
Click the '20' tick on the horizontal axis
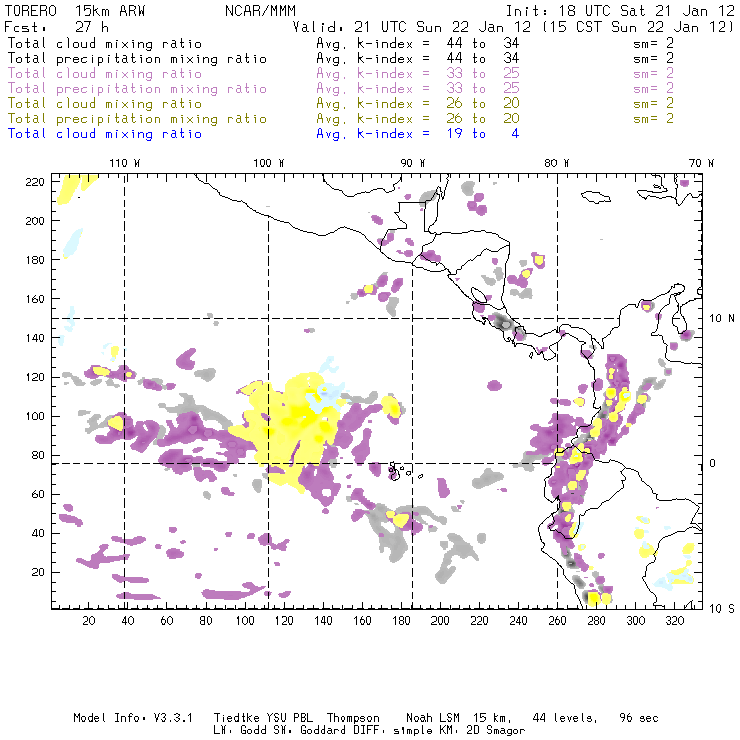89,621
